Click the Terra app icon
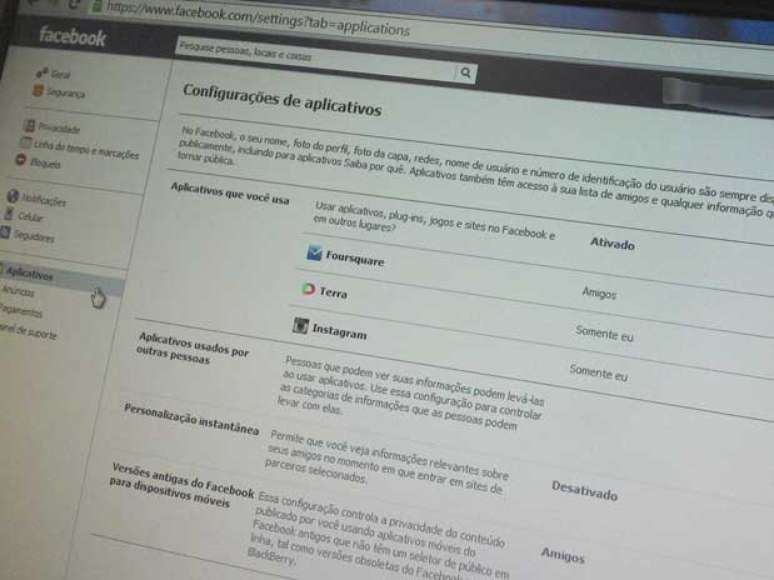Viewport: 774px width, 580px height. point(309,289)
